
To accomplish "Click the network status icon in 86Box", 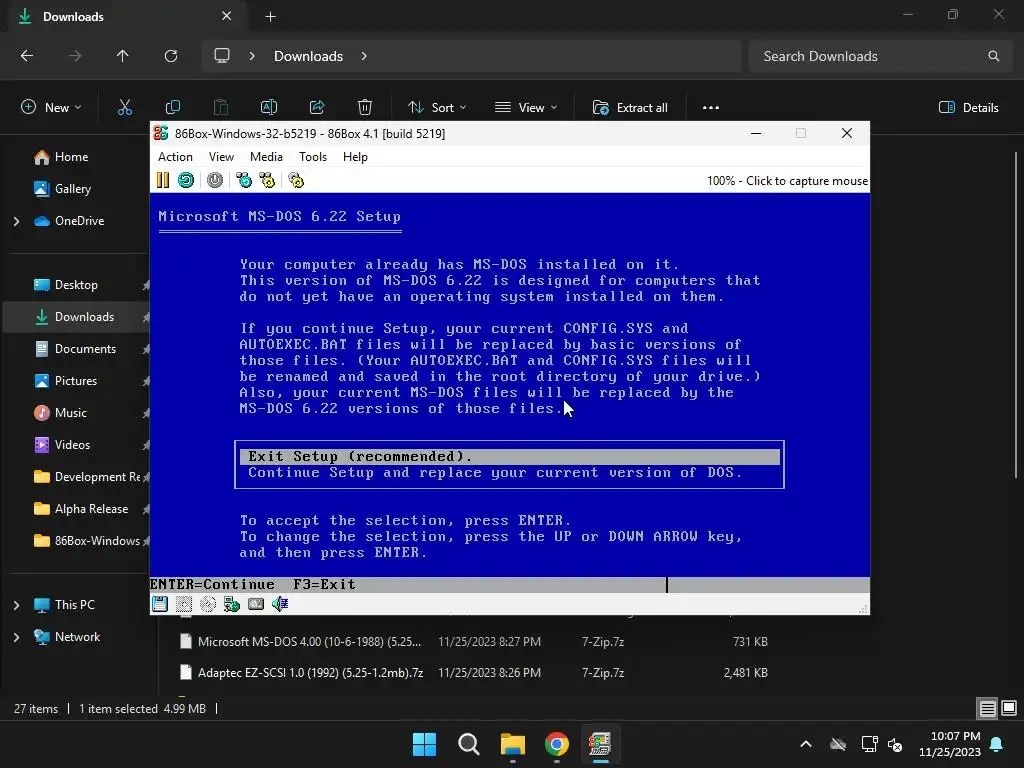I will (x=232, y=604).
